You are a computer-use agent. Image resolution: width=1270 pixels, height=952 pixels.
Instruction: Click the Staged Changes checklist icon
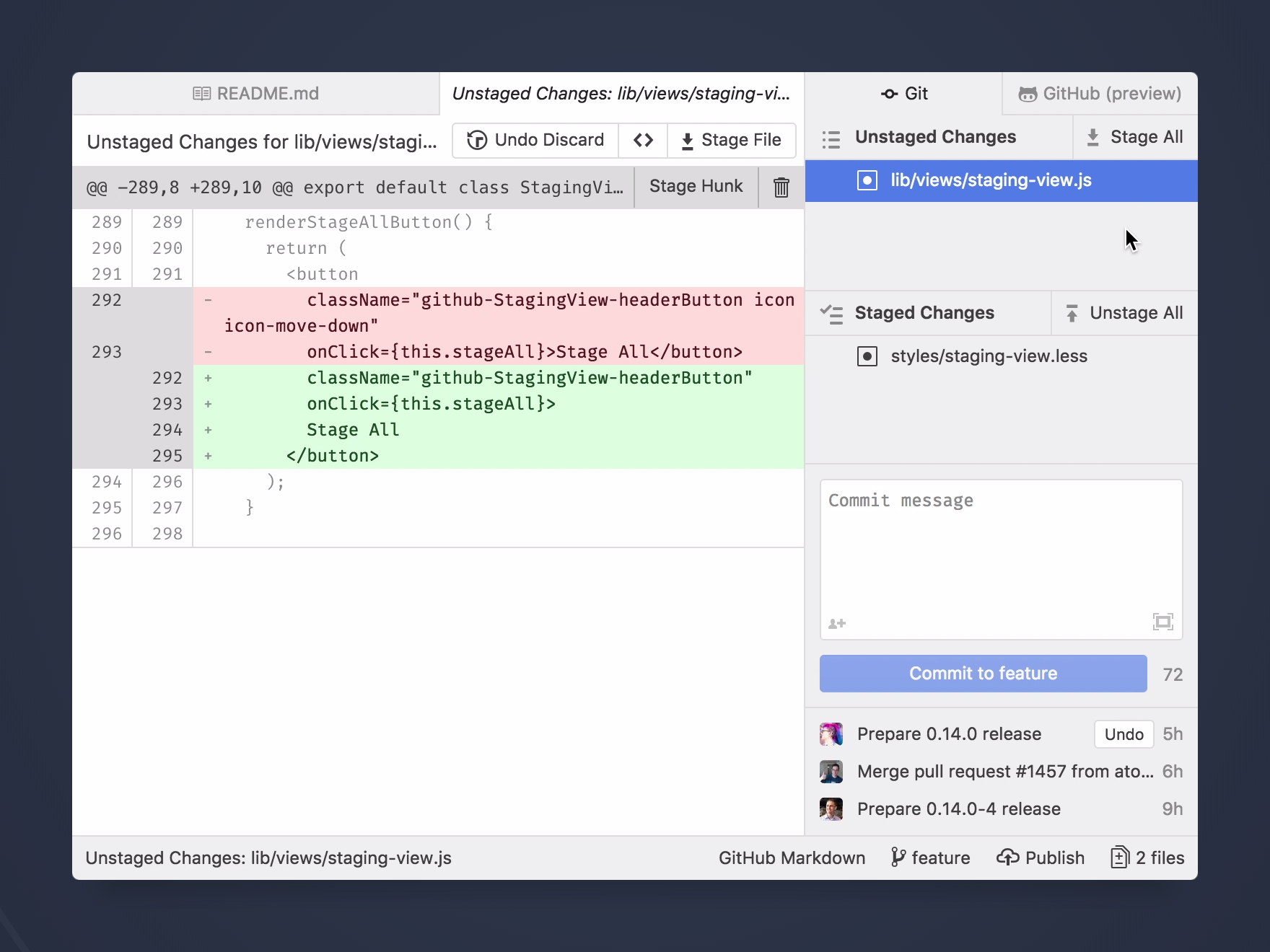click(x=831, y=314)
